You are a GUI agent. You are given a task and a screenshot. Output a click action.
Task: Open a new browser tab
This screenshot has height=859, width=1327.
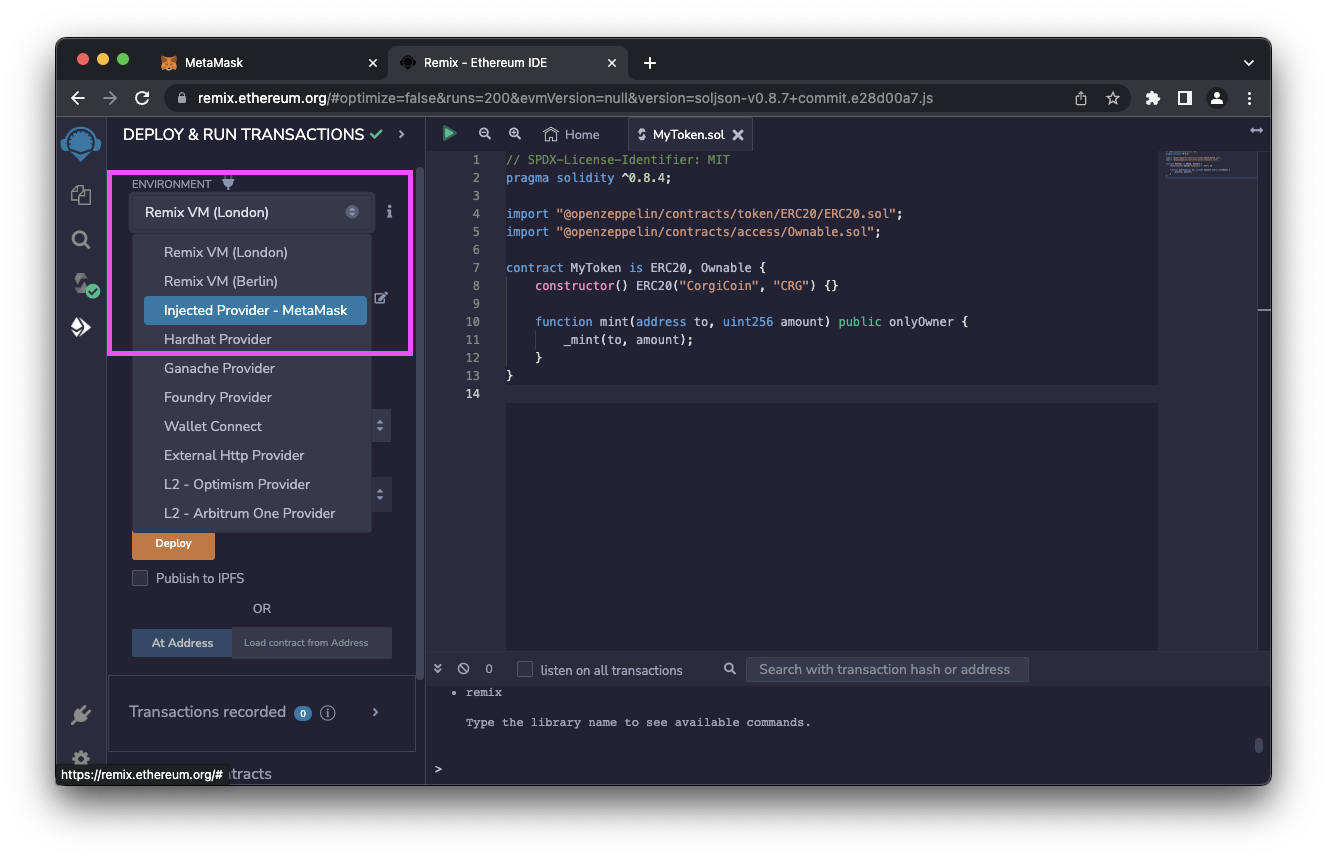coord(650,63)
